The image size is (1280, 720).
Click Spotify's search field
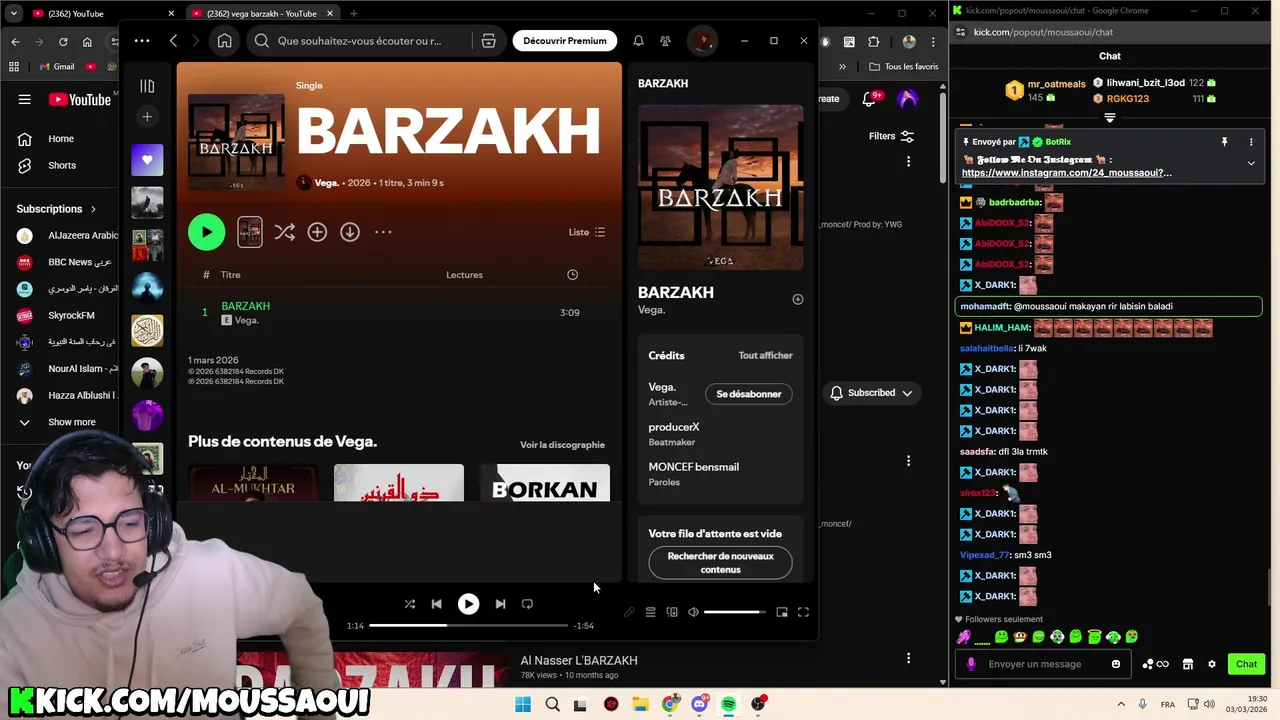pos(360,41)
